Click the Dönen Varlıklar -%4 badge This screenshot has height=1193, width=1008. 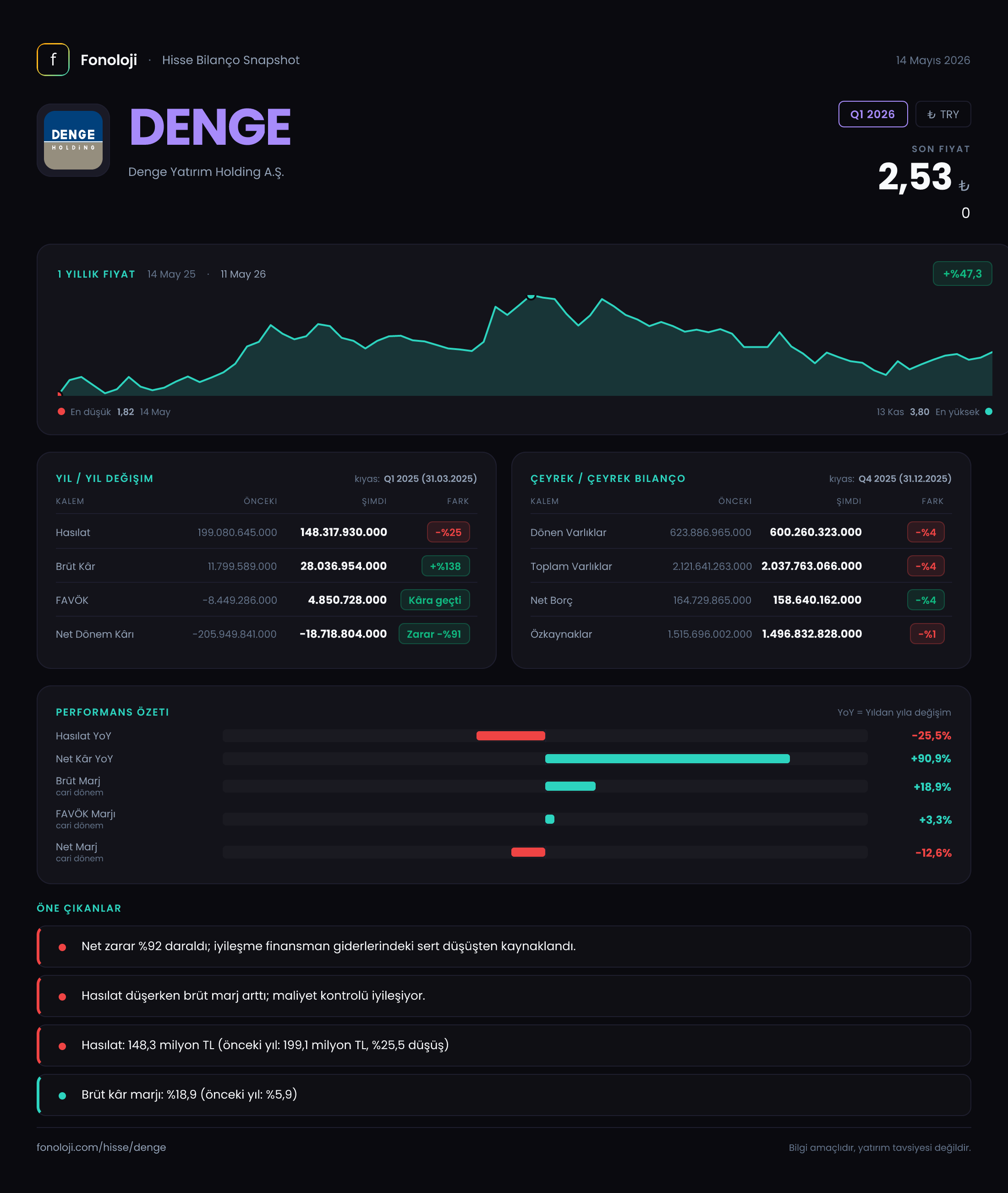point(926,532)
